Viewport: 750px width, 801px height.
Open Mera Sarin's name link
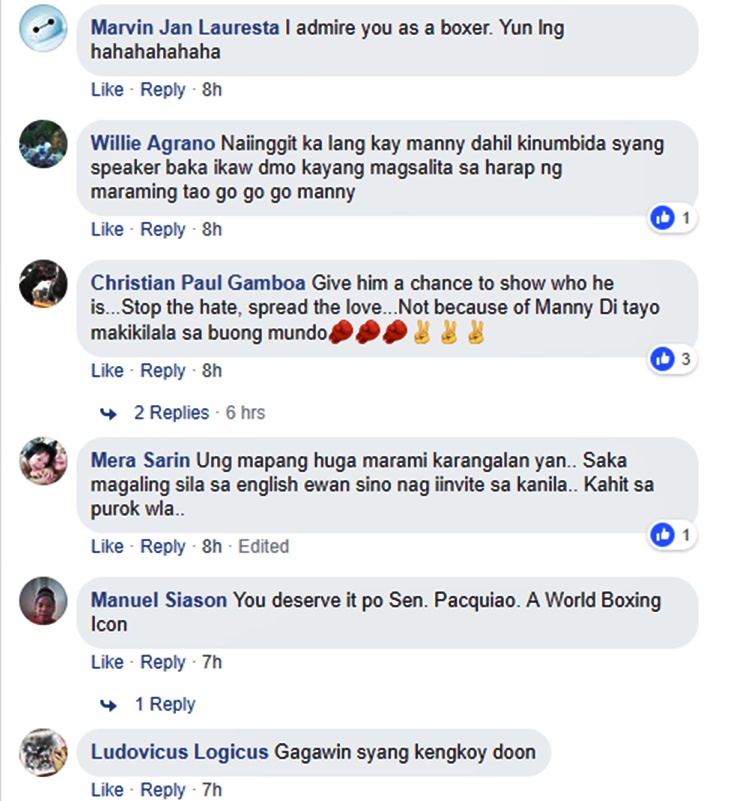(140, 460)
